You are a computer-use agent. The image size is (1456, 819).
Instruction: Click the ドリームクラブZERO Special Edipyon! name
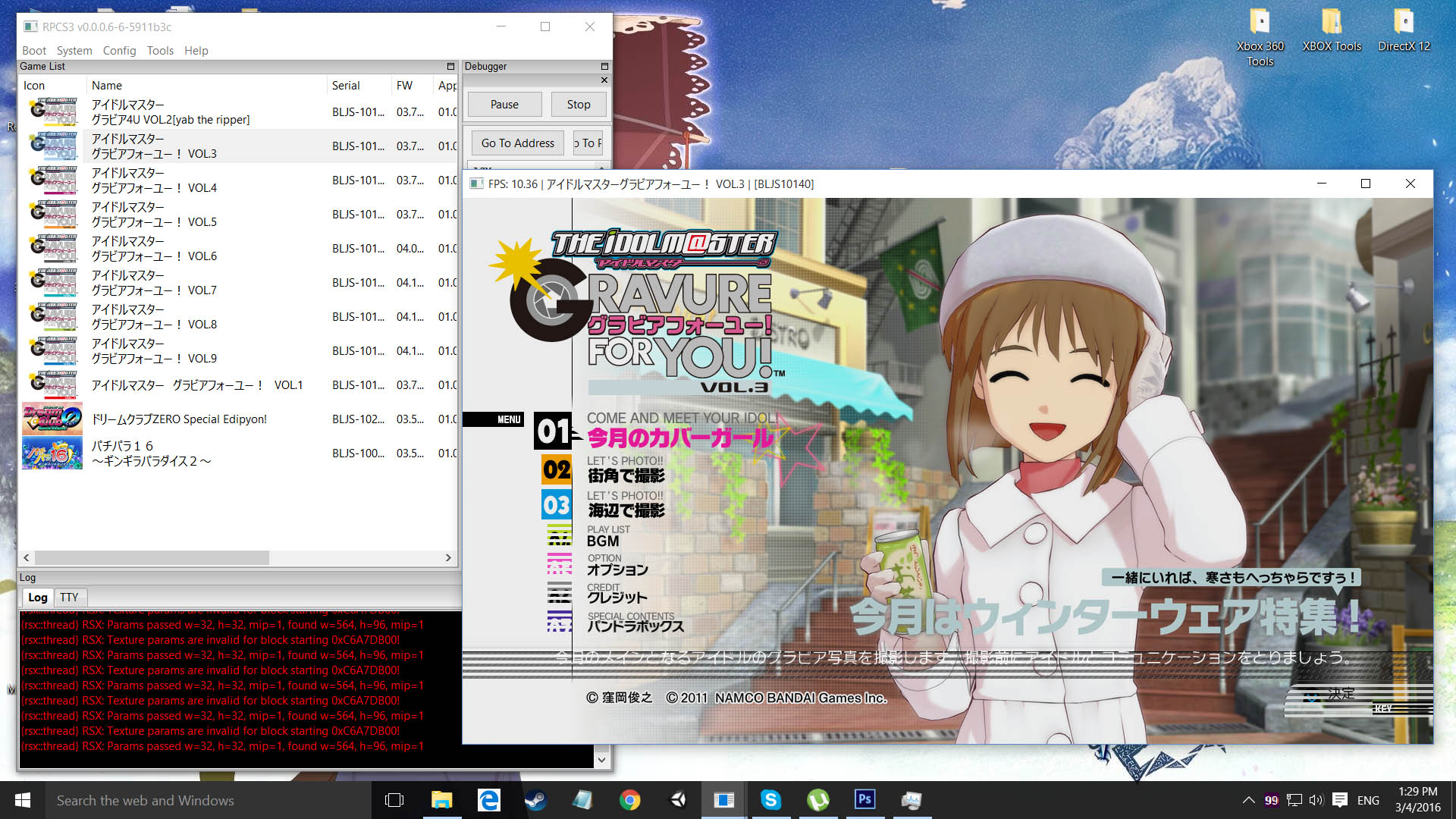pyautogui.click(x=179, y=419)
